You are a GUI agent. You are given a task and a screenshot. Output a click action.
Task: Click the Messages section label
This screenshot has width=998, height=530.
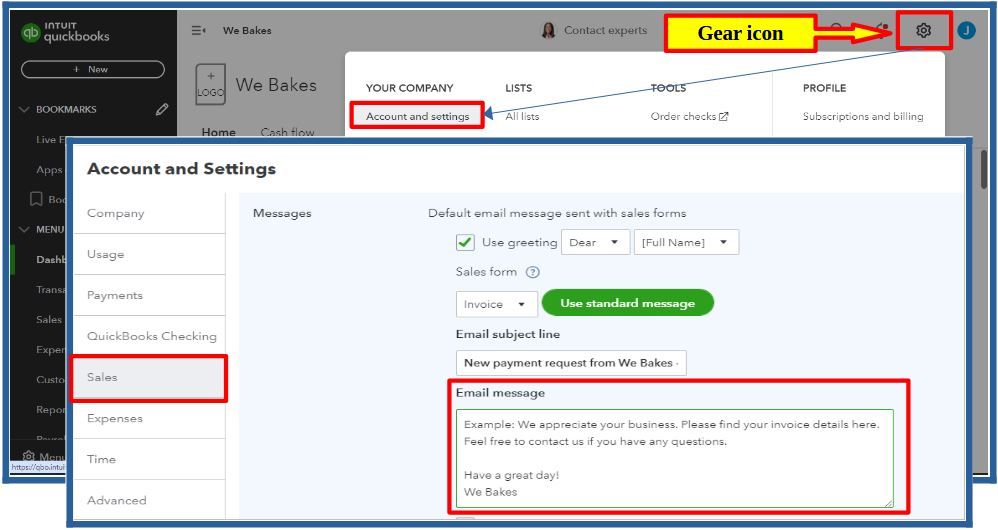(x=282, y=213)
